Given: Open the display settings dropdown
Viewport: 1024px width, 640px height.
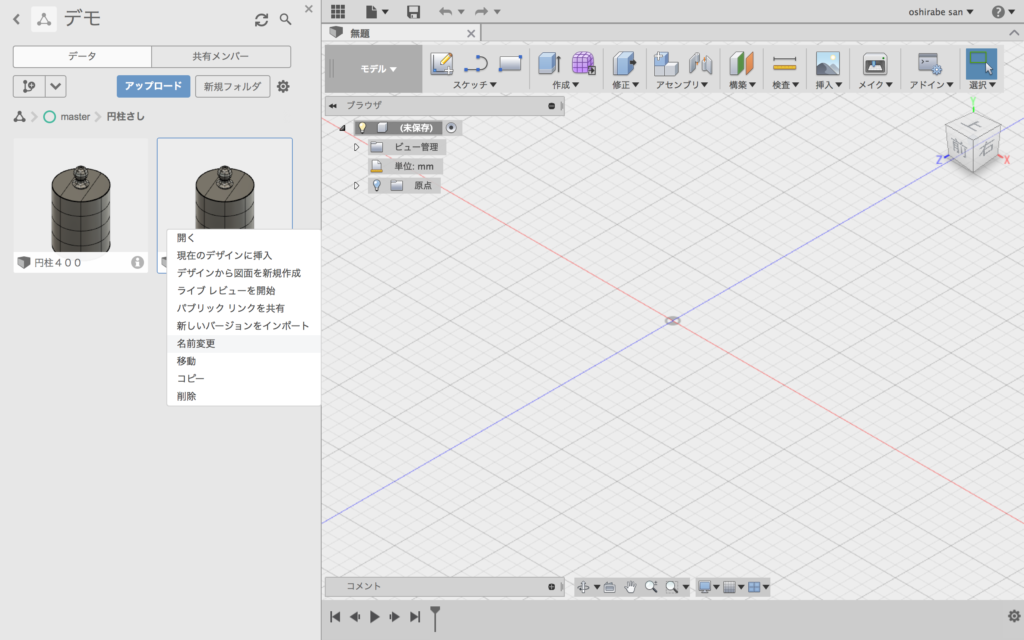Looking at the screenshot, I should click(x=708, y=587).
